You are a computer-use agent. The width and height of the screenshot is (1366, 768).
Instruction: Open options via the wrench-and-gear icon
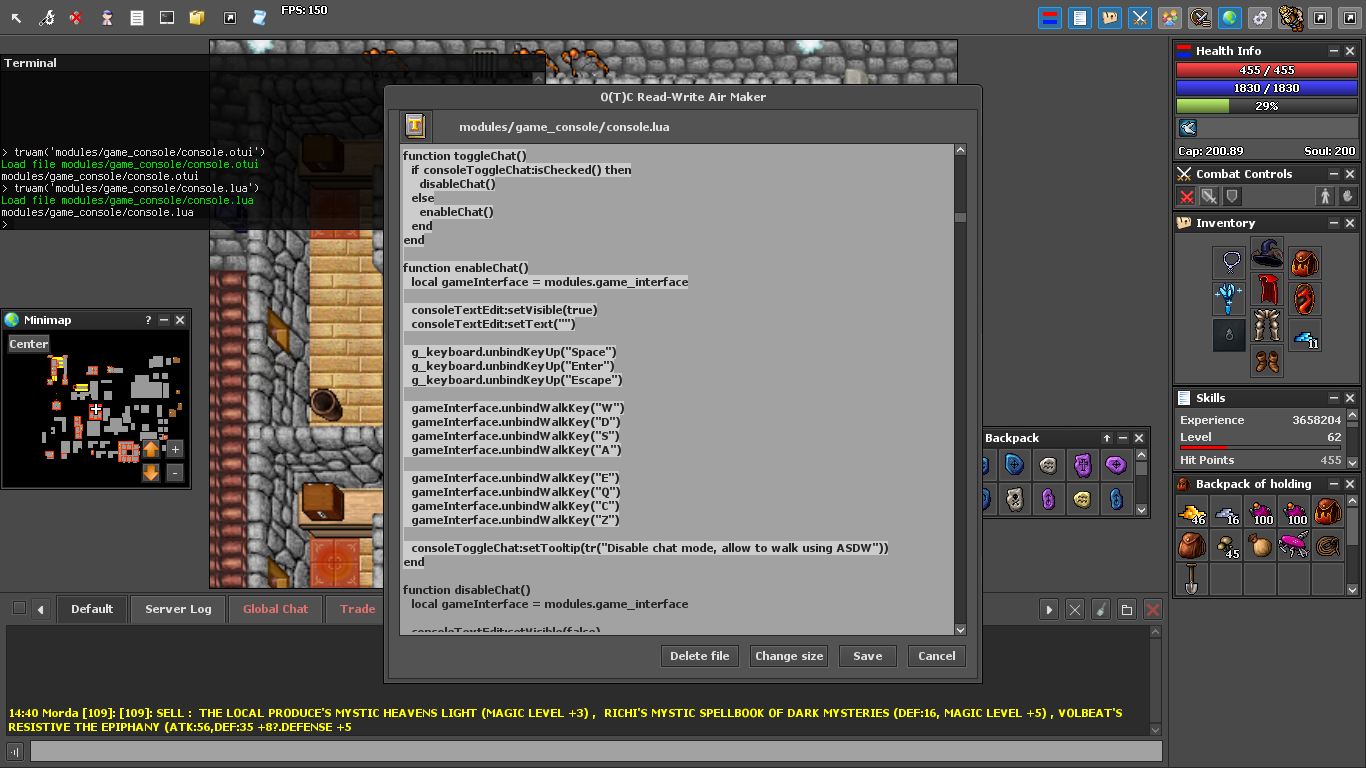click(x=46, y=18)
